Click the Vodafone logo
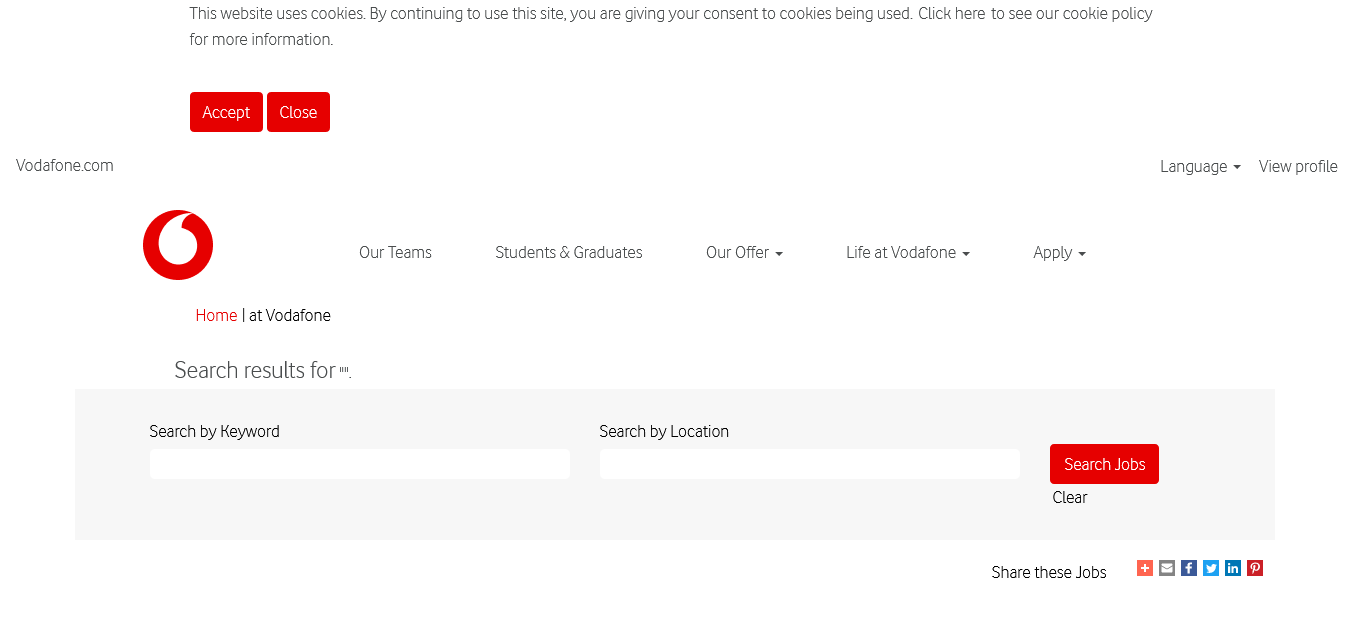 click(178, 245)
